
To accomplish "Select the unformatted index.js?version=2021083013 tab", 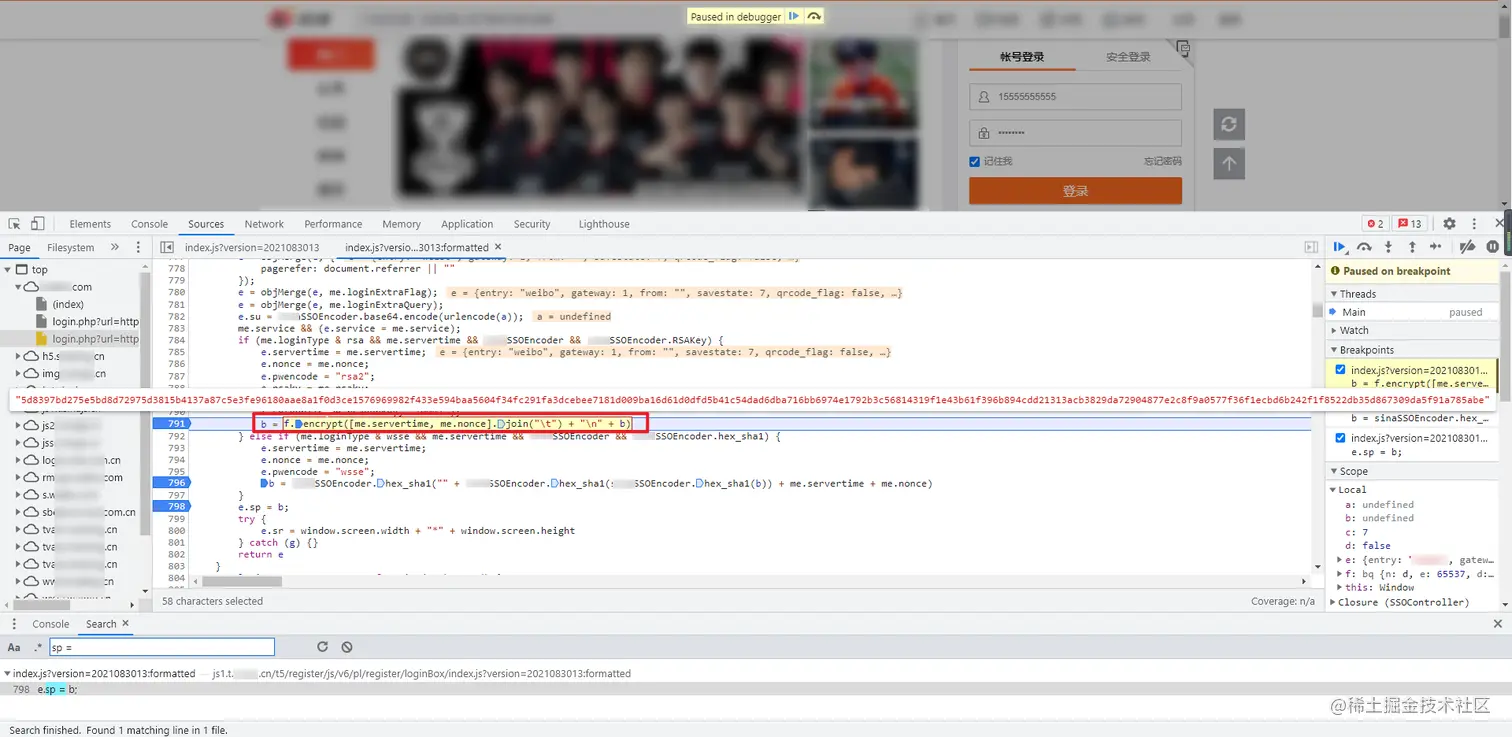I will pyautogui.click(x=252, y=247).
